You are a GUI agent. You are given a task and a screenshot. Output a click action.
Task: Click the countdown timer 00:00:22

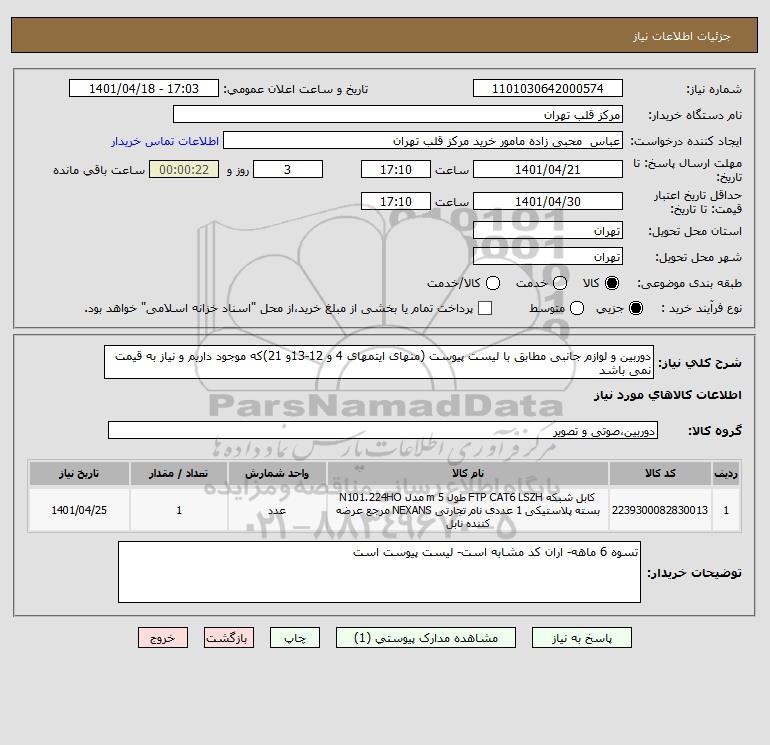[x=184, y=169]
